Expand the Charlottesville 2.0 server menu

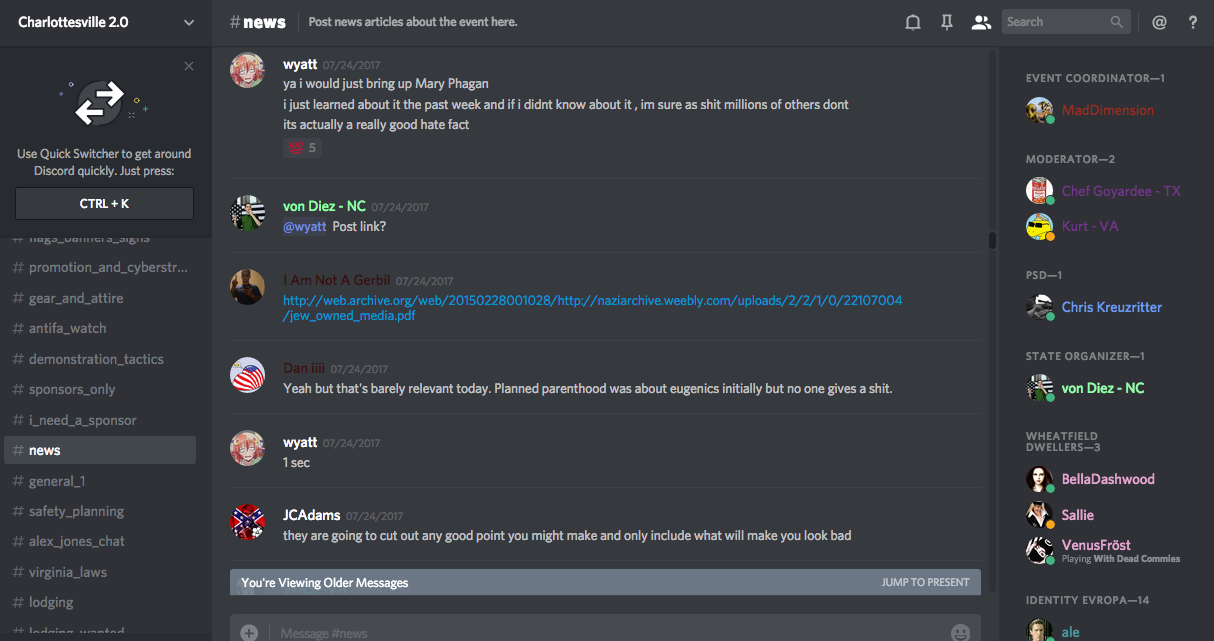(x=189, y=22)
